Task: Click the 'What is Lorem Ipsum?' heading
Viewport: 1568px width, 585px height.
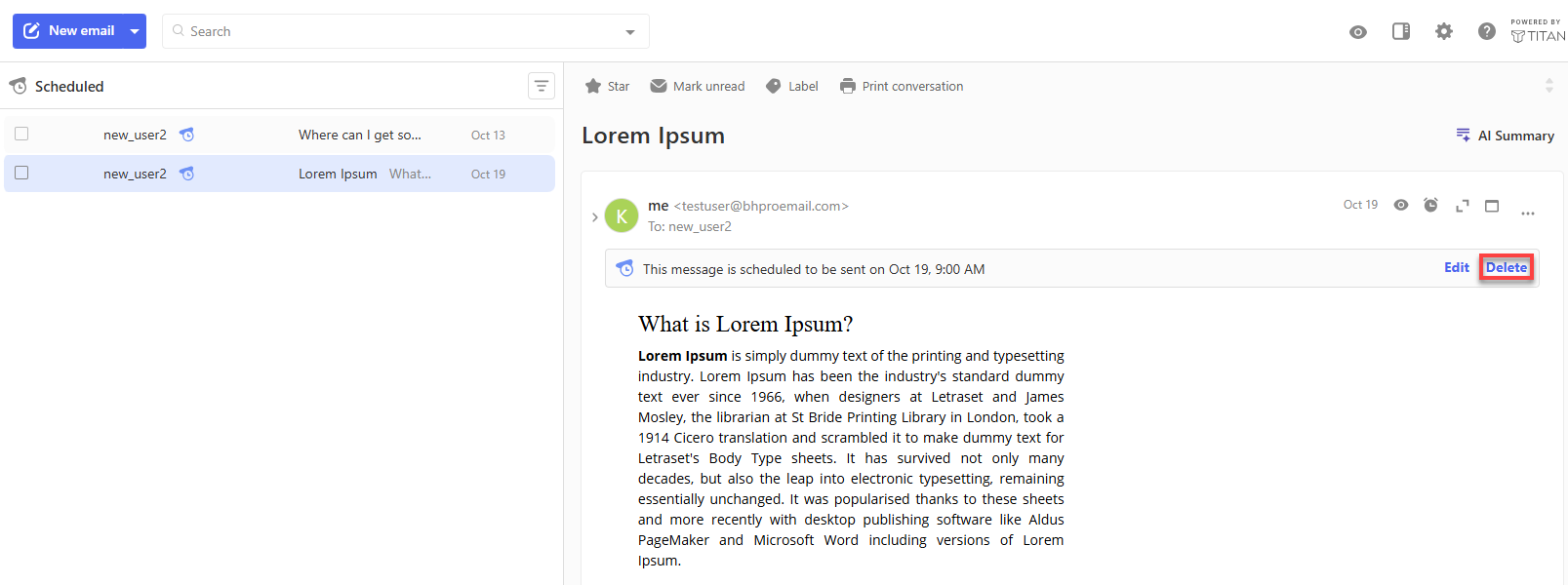Action: coord(745,324)
